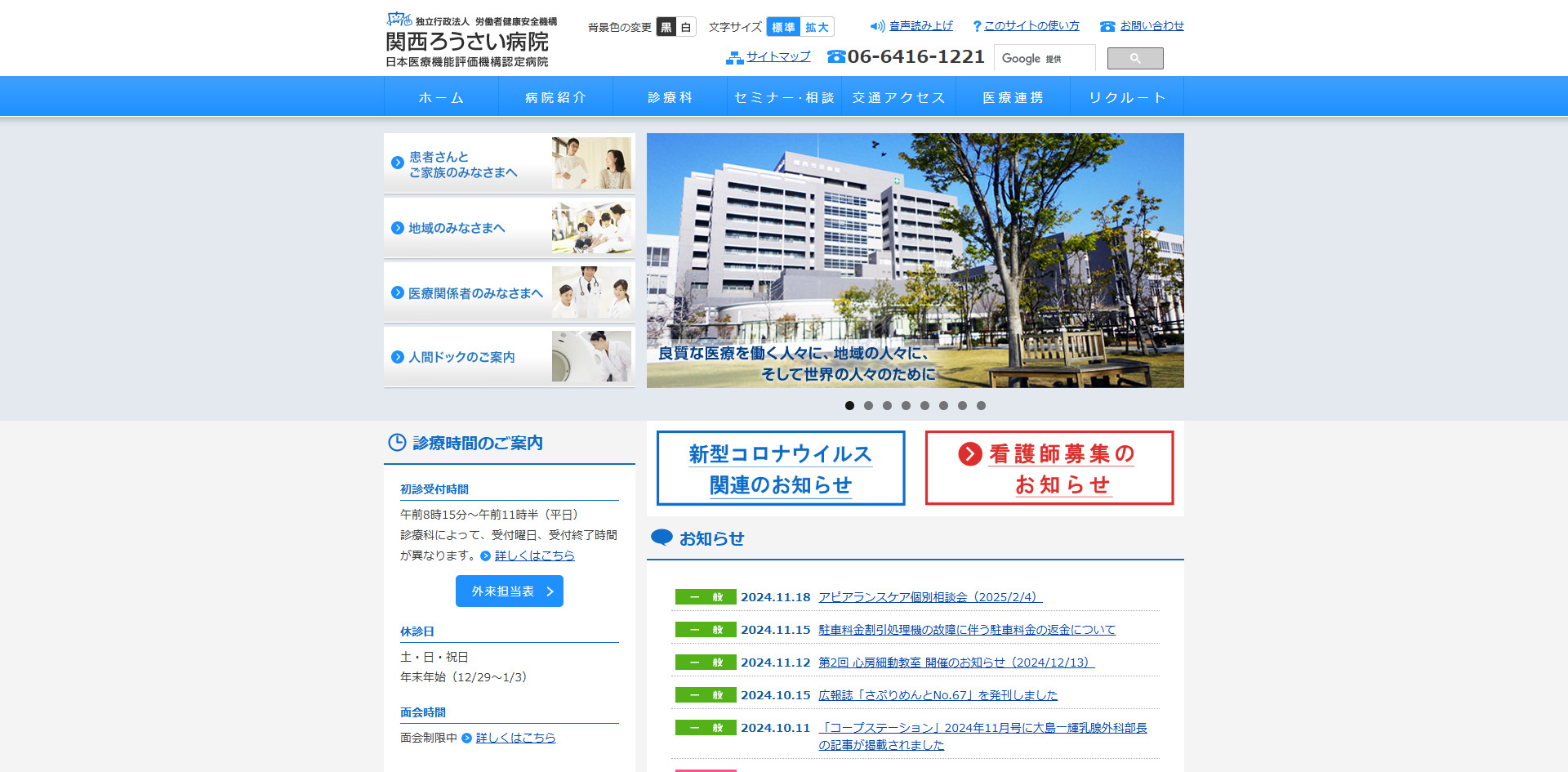Open 人間ドックのご案内 banner

[x=510, y=357]
